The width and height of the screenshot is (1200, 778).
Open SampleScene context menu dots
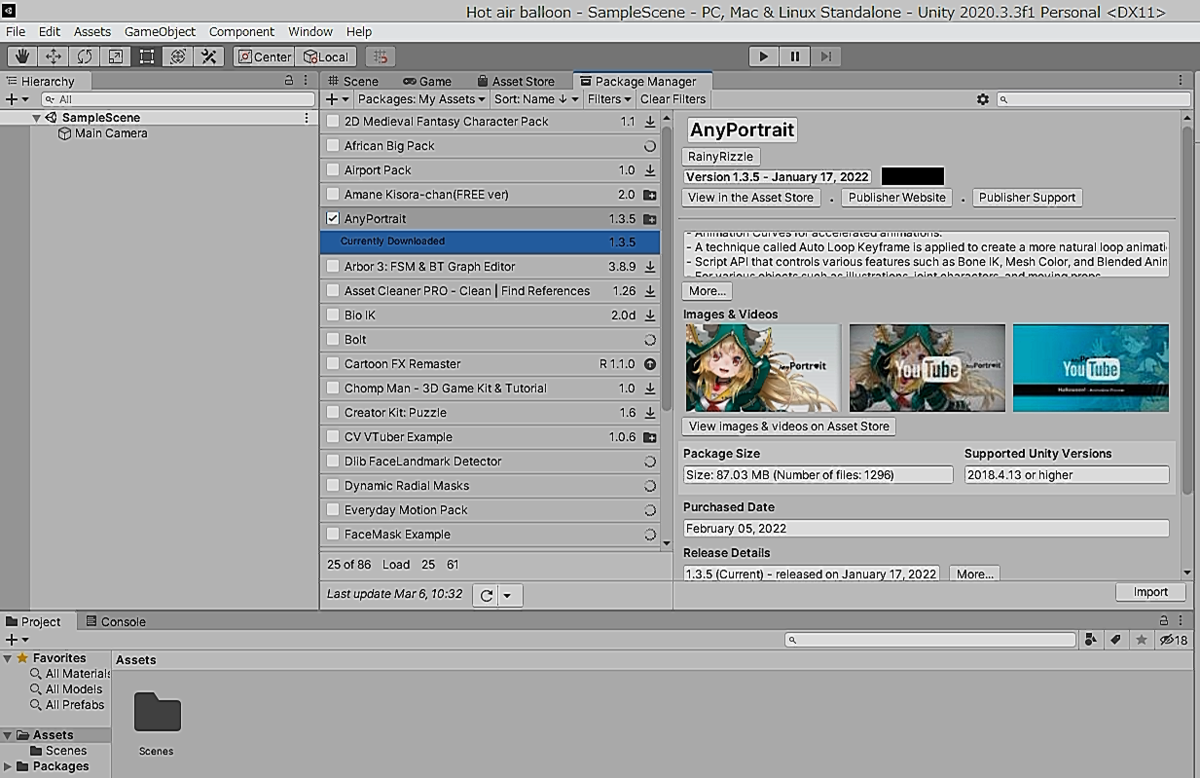[307, 117]
